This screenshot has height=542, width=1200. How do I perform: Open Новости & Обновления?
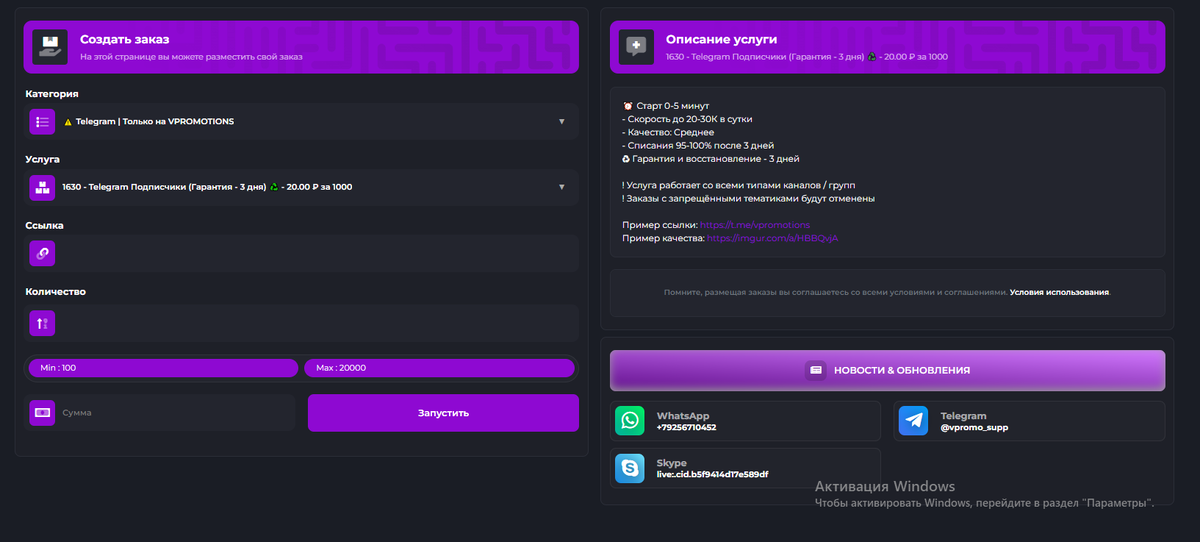click(887, 370)
